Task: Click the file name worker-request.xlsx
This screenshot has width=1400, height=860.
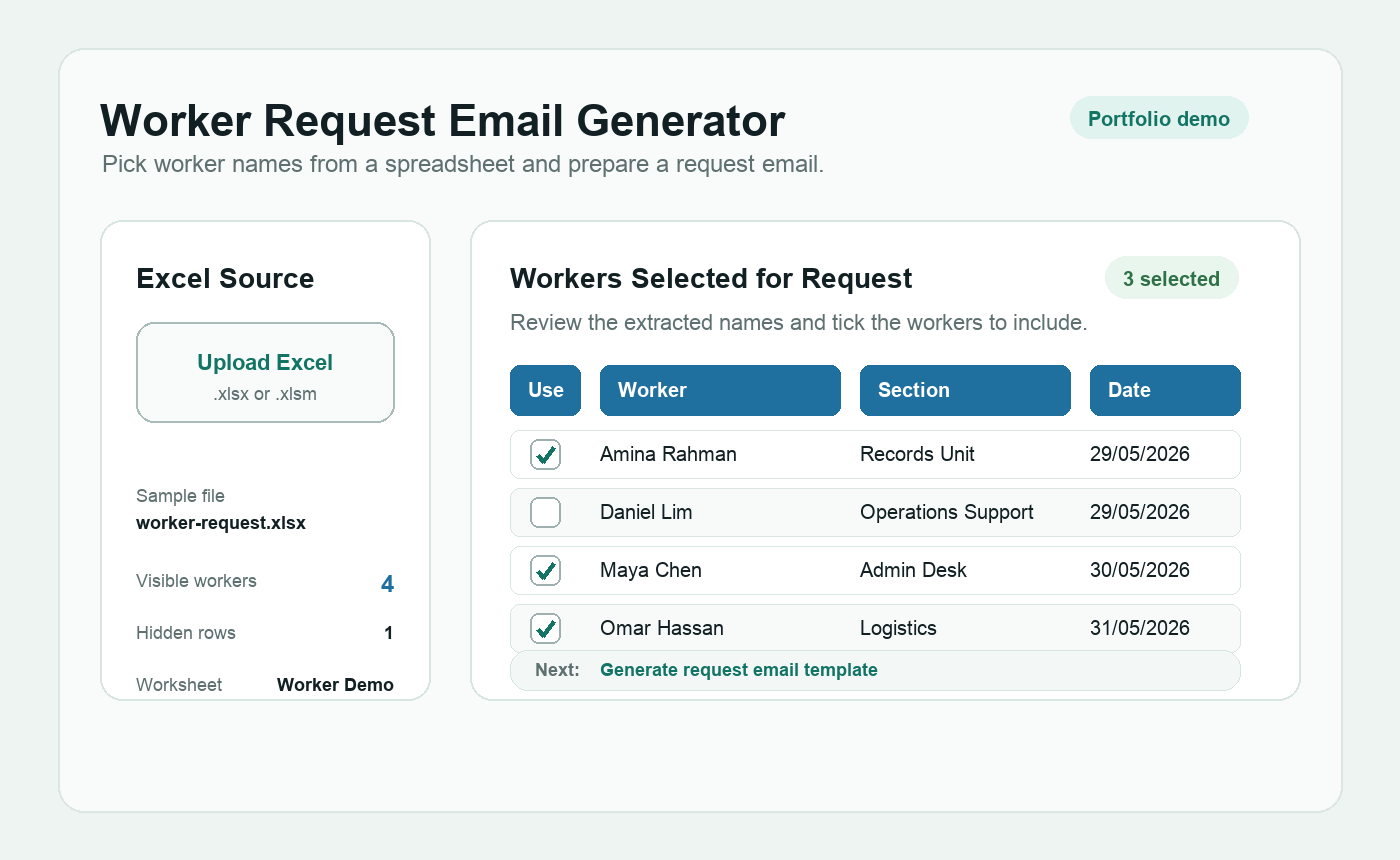Action: pyautogui.click(x=221, y=522)
